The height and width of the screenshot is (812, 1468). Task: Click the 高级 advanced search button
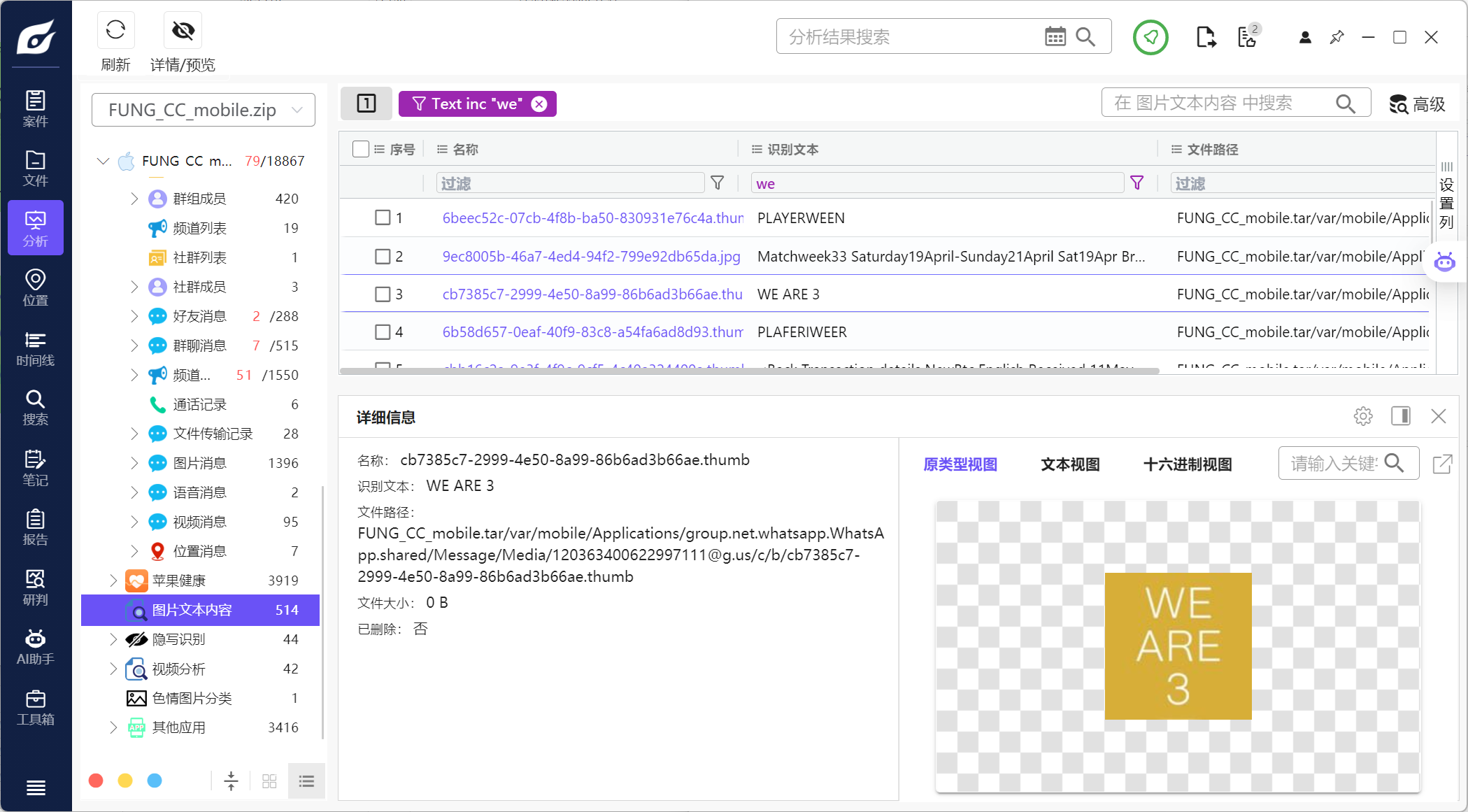1417,104
